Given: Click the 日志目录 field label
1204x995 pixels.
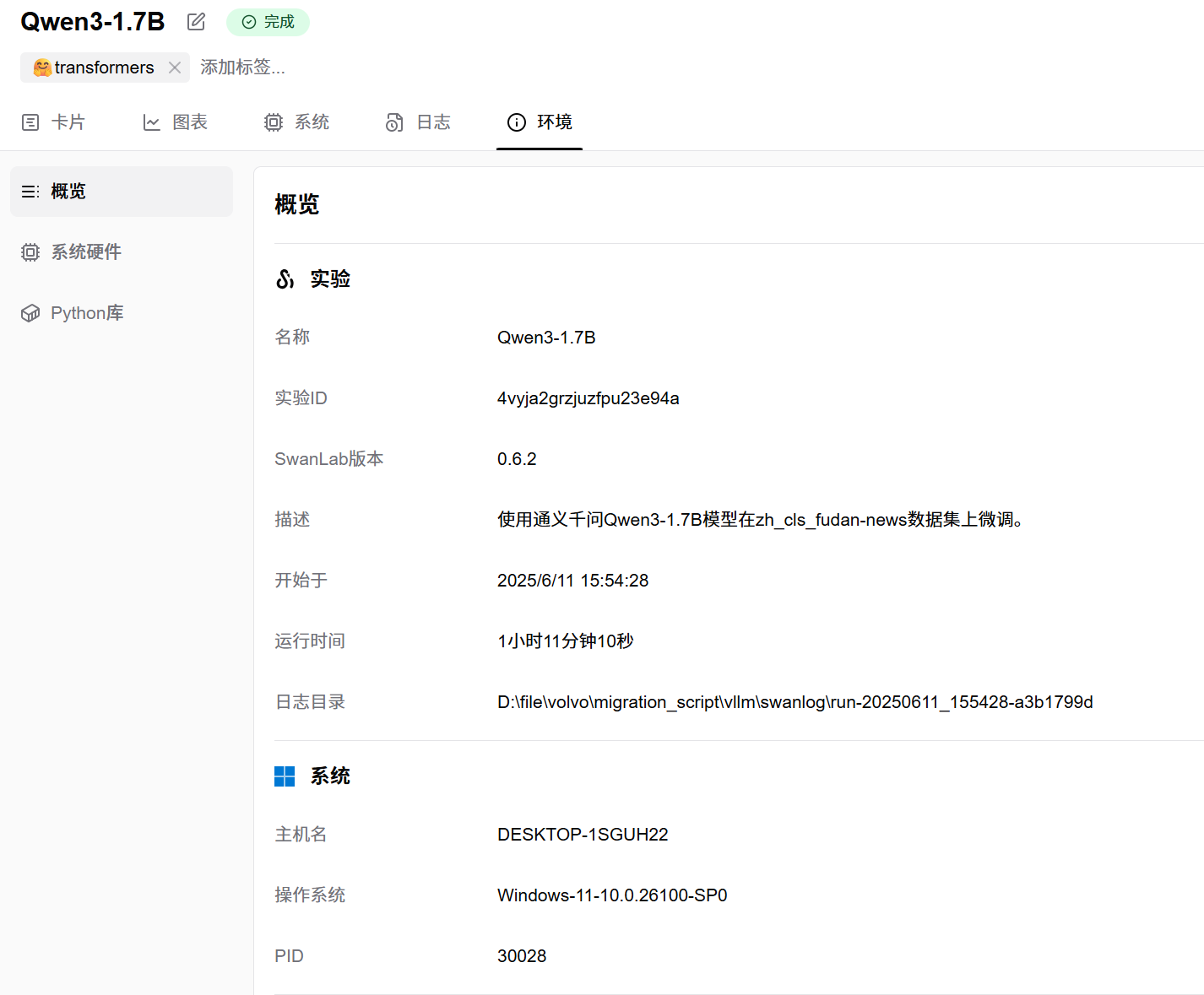Looking at the screenshot, I should point(310,702).
